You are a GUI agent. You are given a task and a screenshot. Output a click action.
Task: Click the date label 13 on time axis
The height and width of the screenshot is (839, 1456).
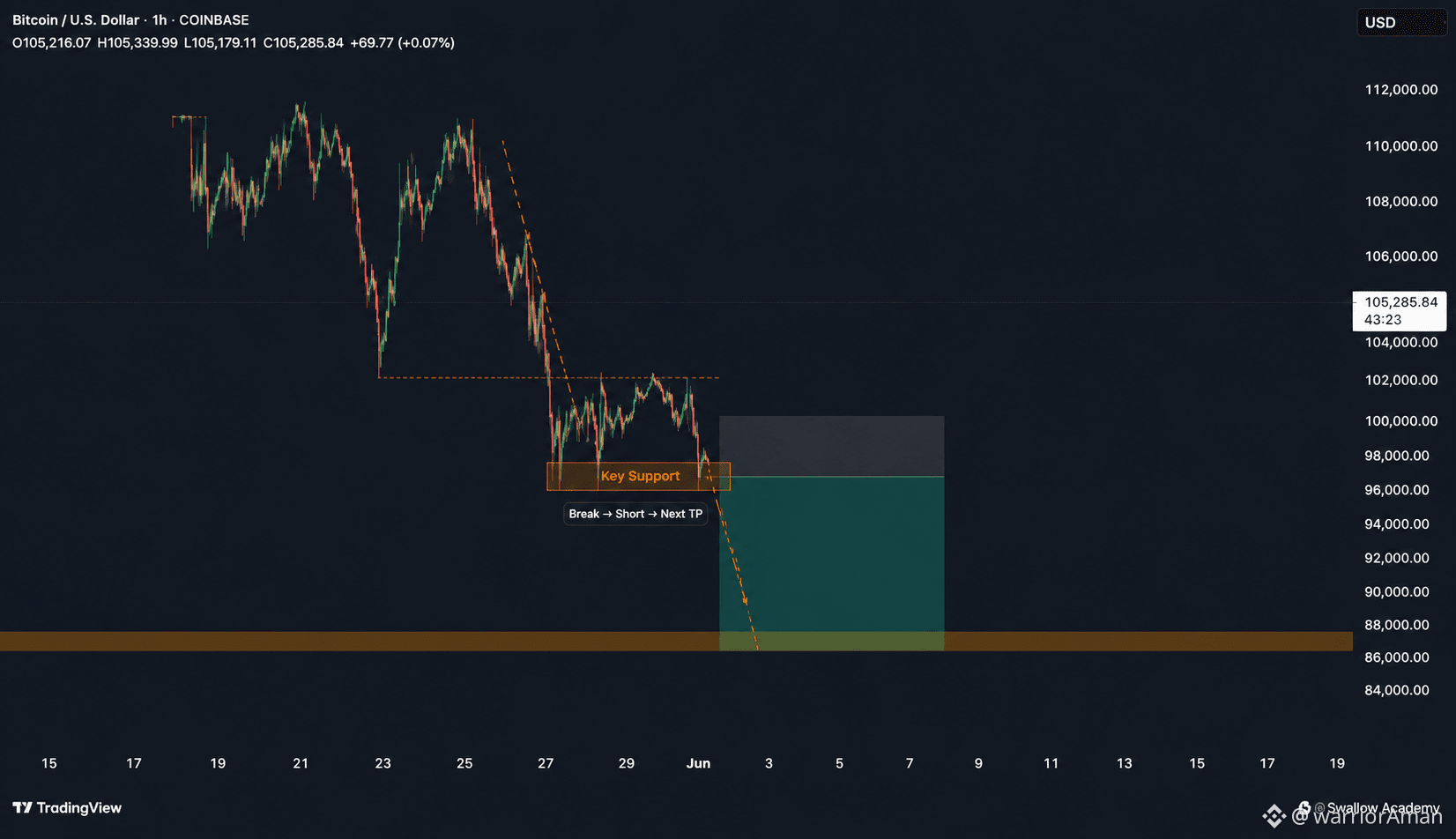(x=1125, y=763)
